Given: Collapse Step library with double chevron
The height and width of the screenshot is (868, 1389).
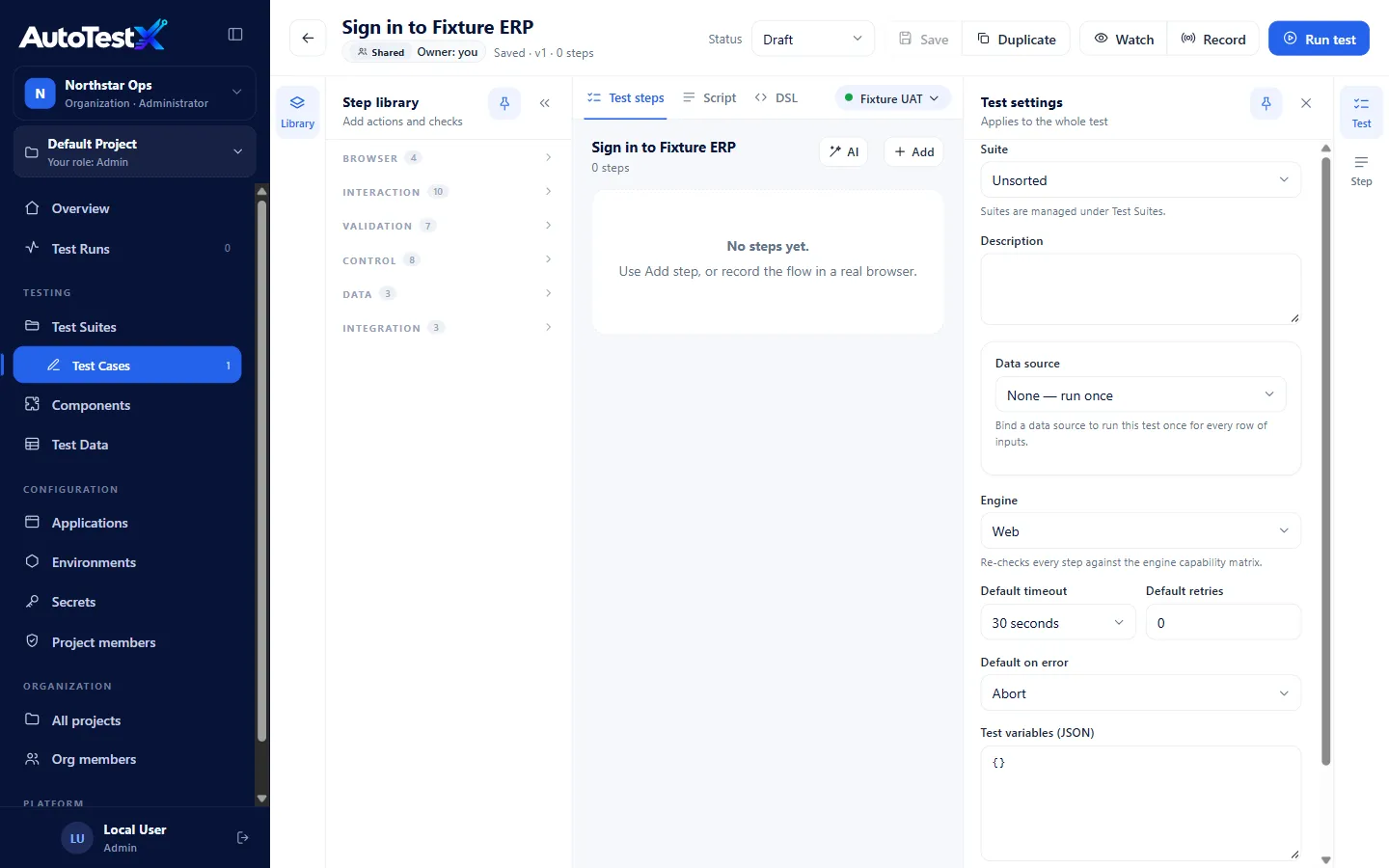Looking at the screenshot, I should (x=545, y=103).
